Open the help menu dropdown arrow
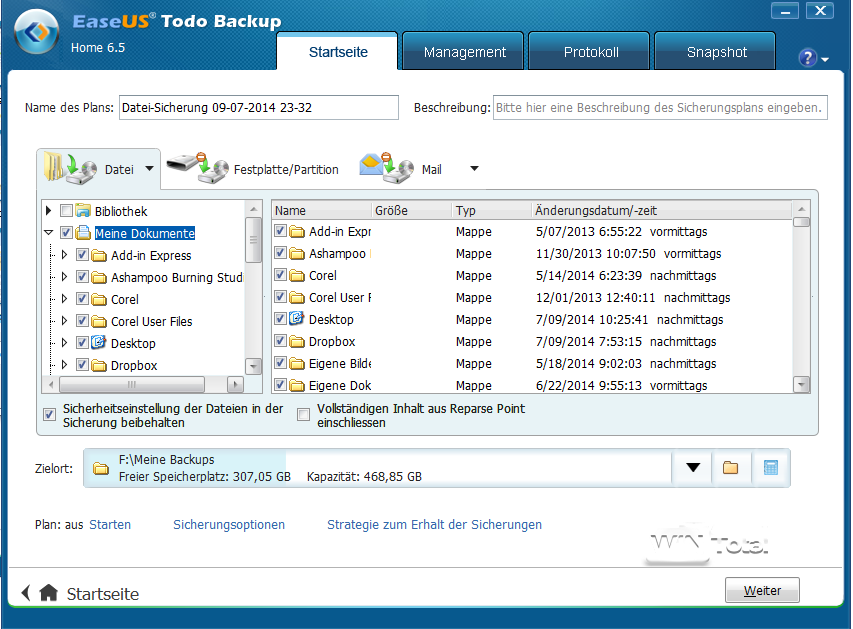853x629 pixels. 825,59
